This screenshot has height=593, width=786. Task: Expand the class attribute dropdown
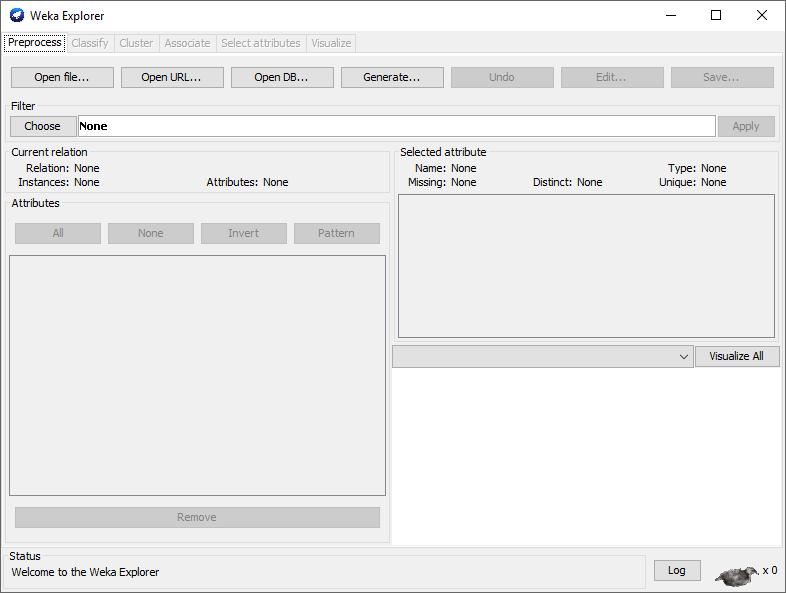coord(543,356)
